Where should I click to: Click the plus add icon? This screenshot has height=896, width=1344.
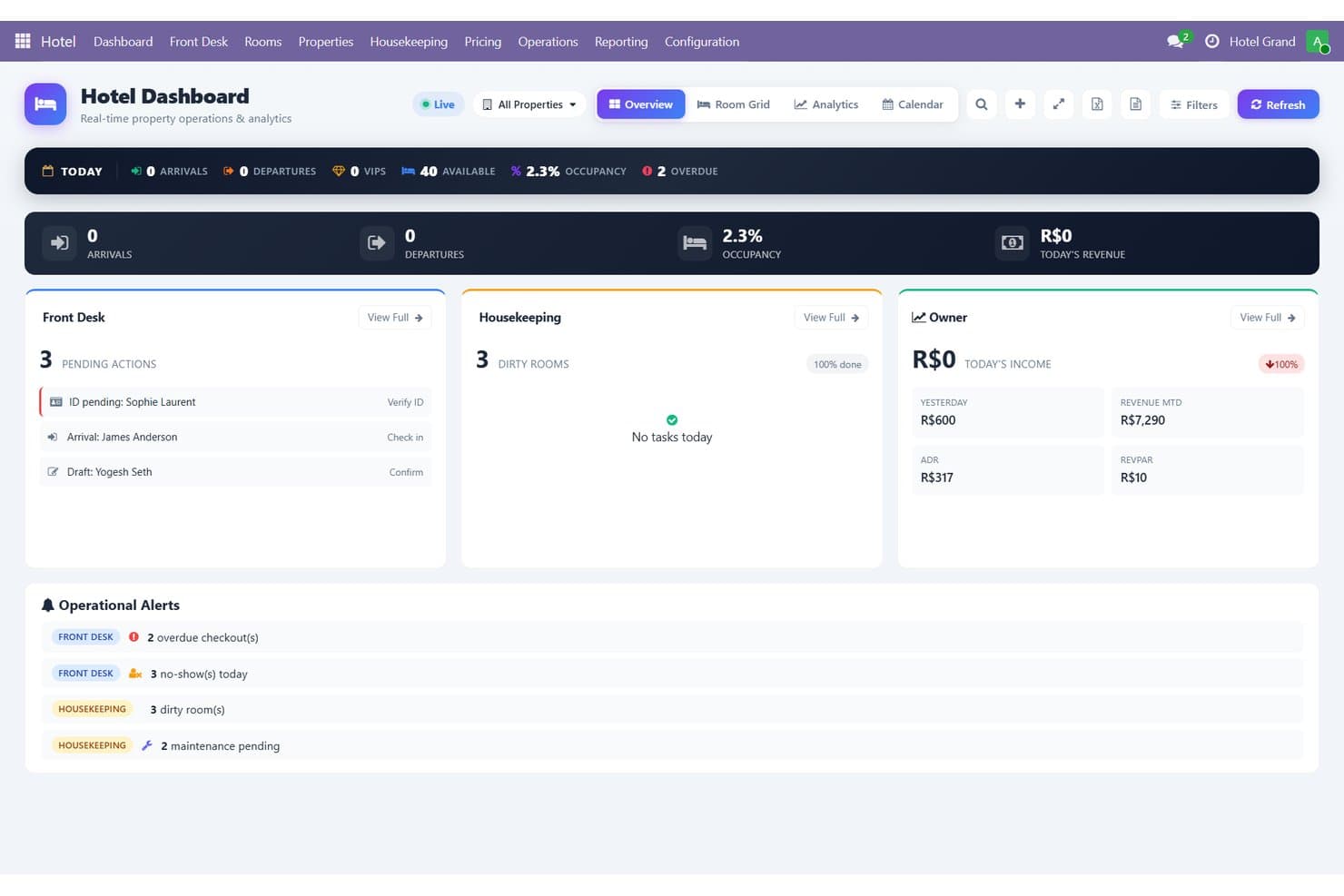1020,104
